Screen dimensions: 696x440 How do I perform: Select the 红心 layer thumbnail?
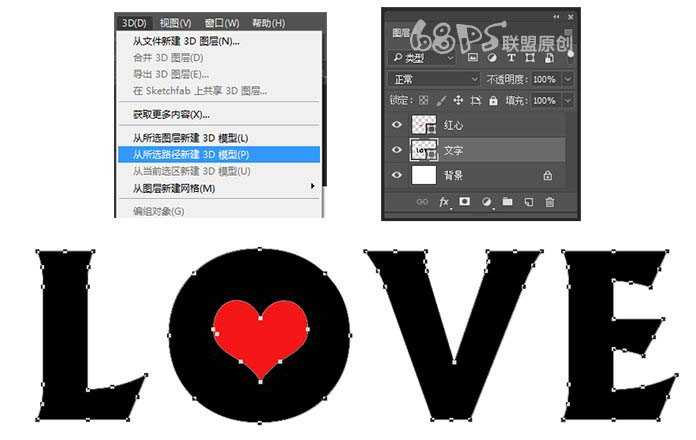pos(424,125)
